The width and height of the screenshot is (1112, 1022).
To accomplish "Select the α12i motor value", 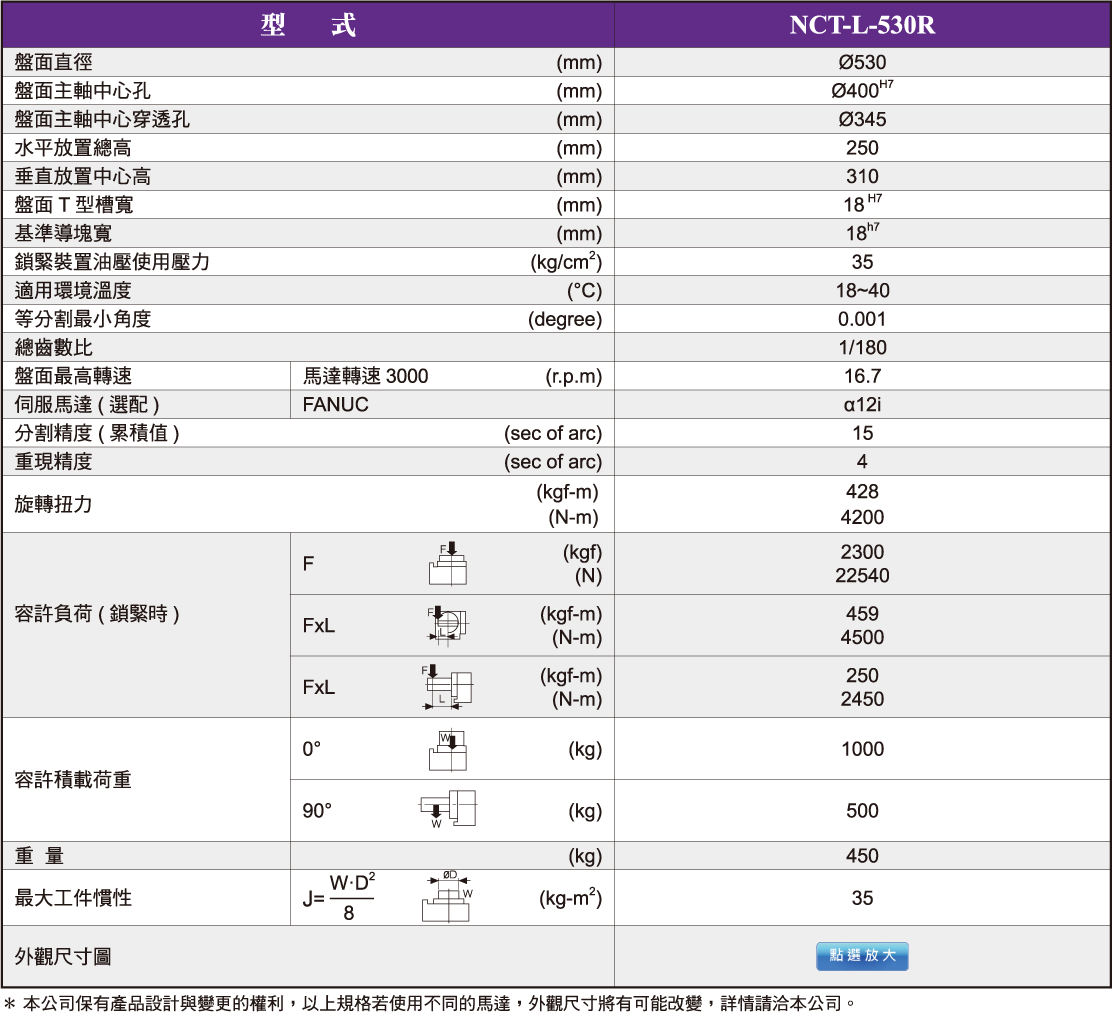I will click(862, 404).
